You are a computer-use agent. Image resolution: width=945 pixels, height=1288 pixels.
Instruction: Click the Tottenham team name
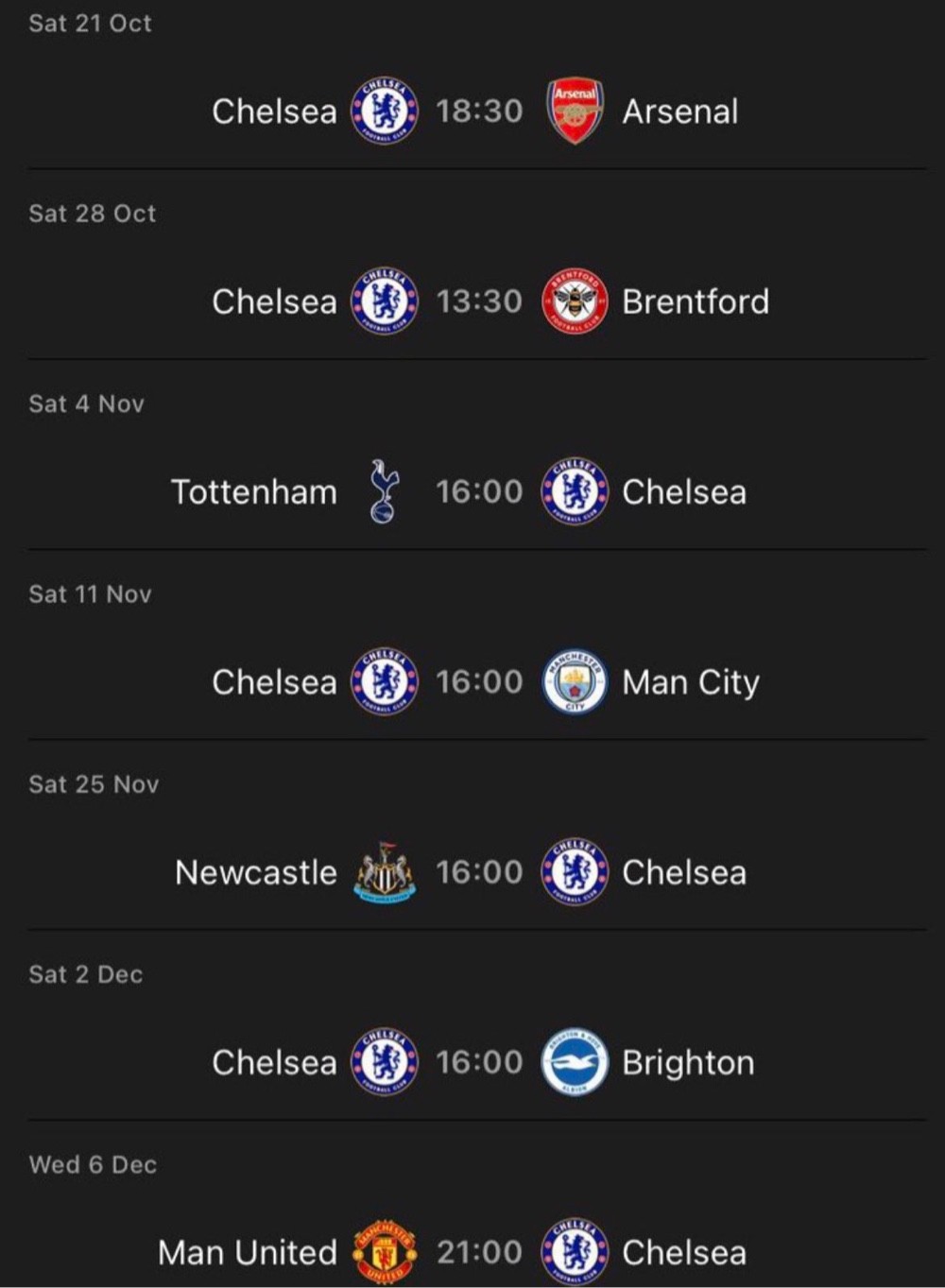point(254,491)
